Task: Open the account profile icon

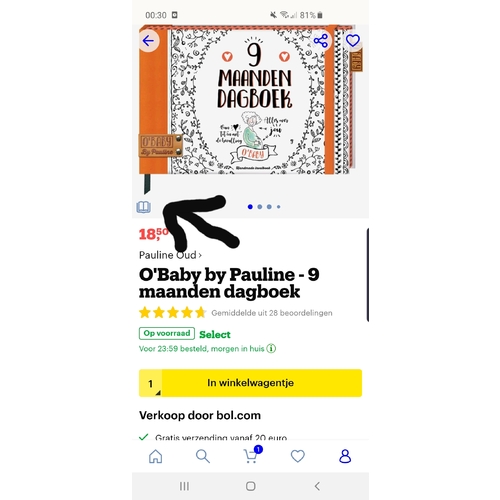Action: (x=345, y=456)
